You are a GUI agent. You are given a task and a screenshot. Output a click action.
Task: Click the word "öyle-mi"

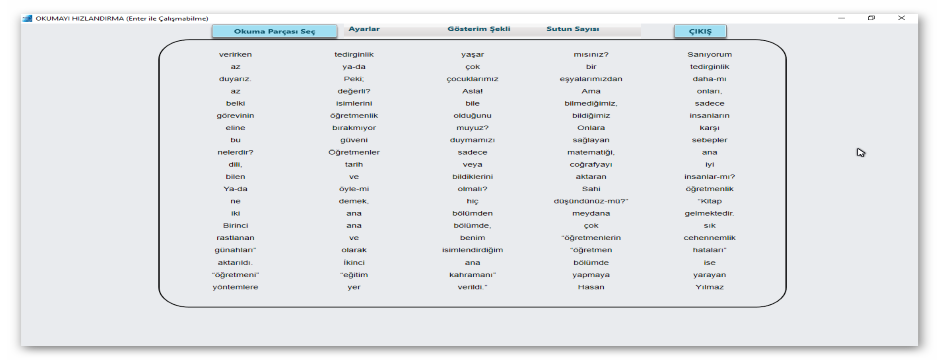point(354,189)
